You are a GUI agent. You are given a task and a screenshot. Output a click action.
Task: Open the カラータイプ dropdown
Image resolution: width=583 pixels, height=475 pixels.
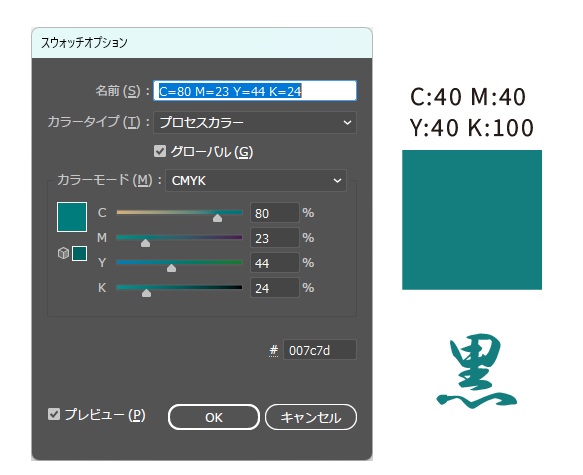[255, 122]
